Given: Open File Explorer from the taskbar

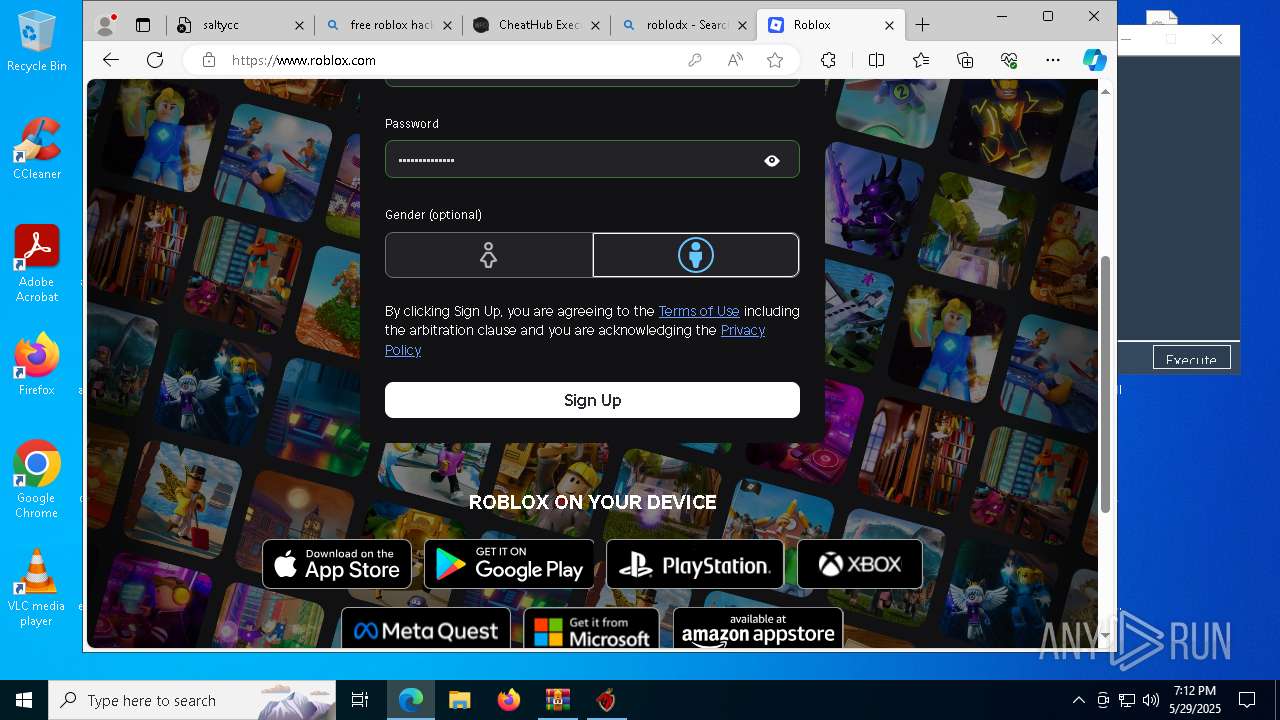Looking at the screenshot, I should point(460,700).
